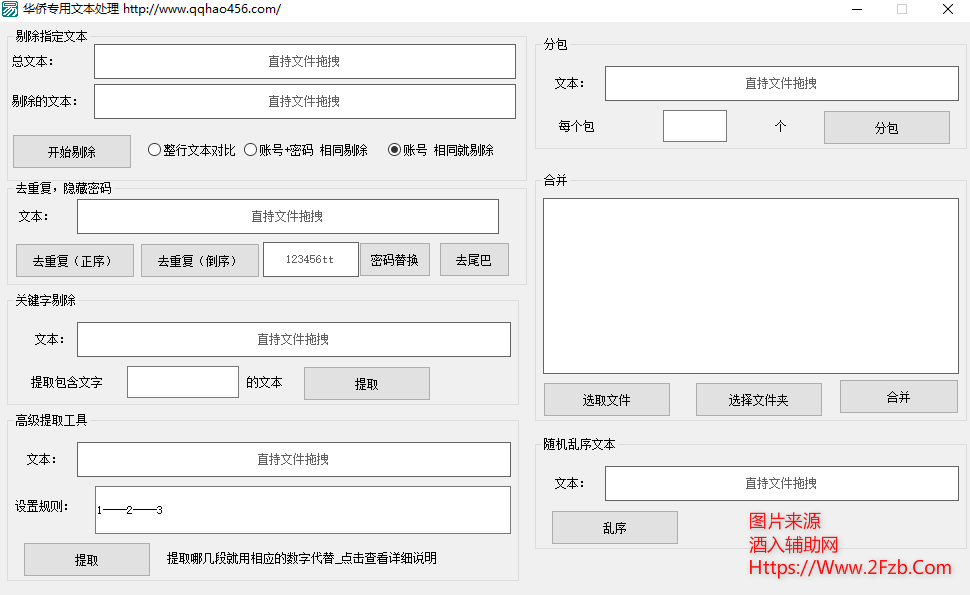Click 去重复（倒序）button
This screenshot has width=970, height=595.
point(199,261)
